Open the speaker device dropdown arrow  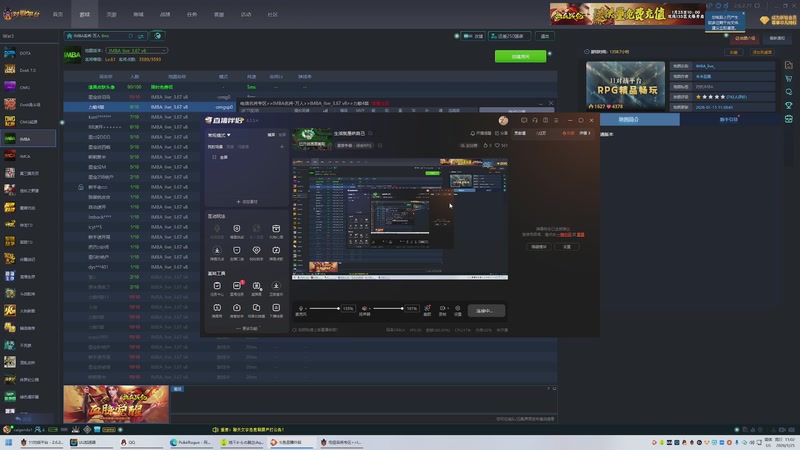point(369,309)
